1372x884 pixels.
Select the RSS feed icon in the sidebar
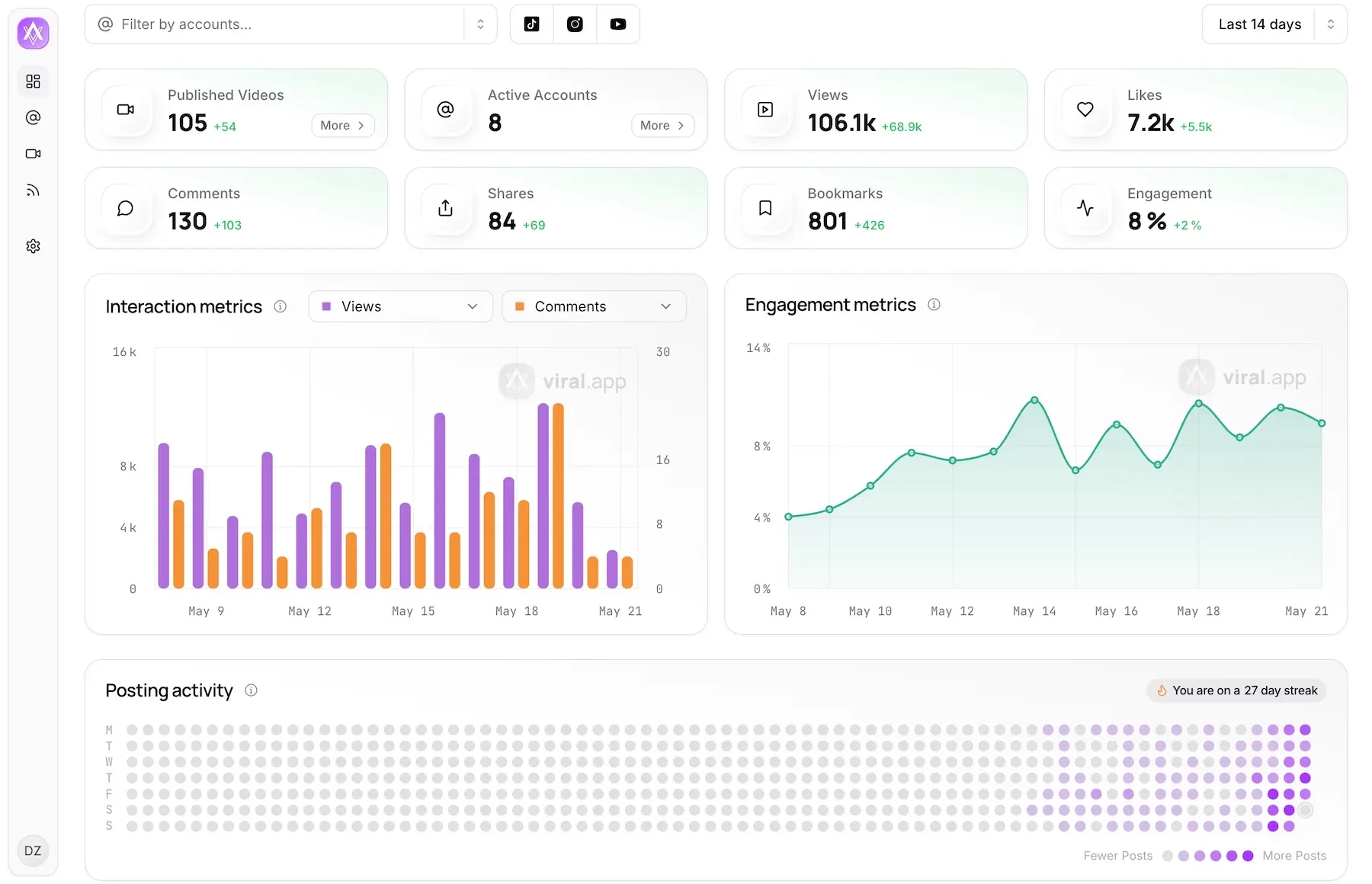click(x=33, y=190)
